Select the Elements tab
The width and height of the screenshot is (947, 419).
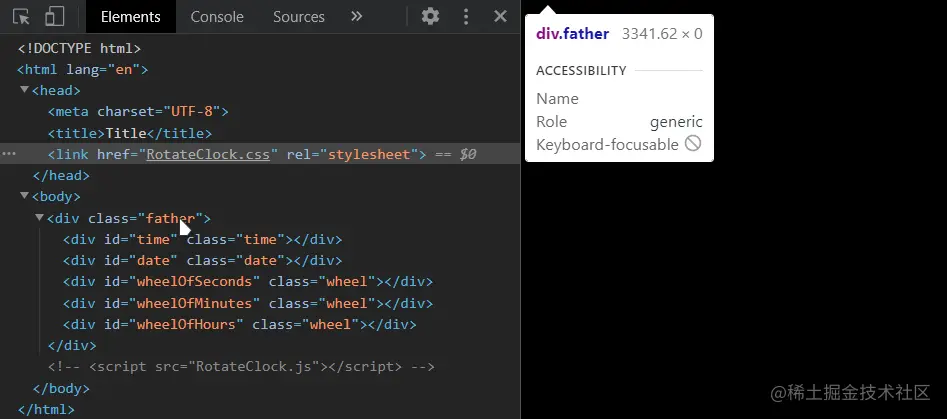130,16
